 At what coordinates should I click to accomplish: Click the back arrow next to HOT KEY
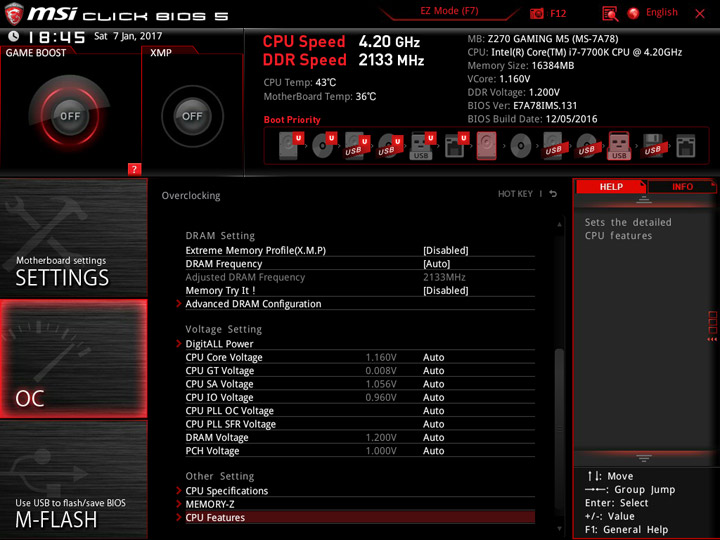pyautogui.click(x=553, y=194)
